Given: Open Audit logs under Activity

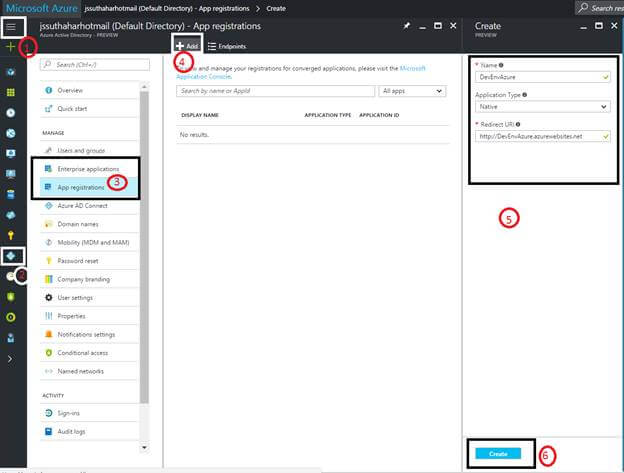Looking at the screenshot, I should click(89, 431).
